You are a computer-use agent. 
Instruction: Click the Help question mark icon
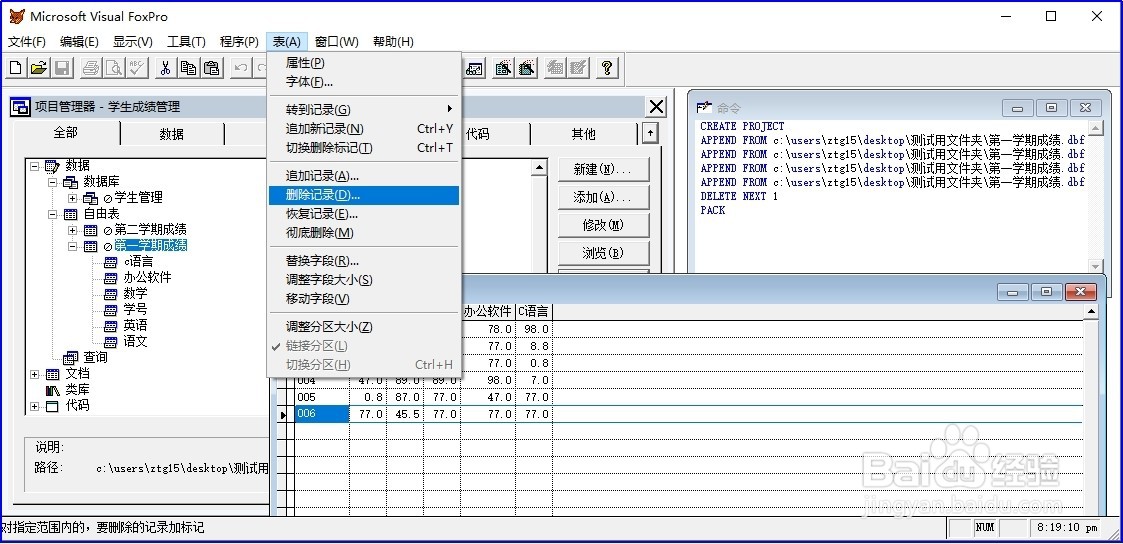(607, 68)
